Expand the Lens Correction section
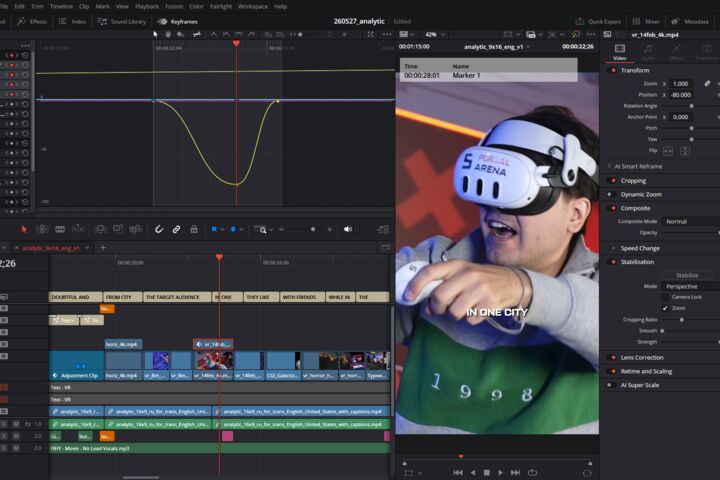This screenshot has height=480, width=720. click(641, 357)
